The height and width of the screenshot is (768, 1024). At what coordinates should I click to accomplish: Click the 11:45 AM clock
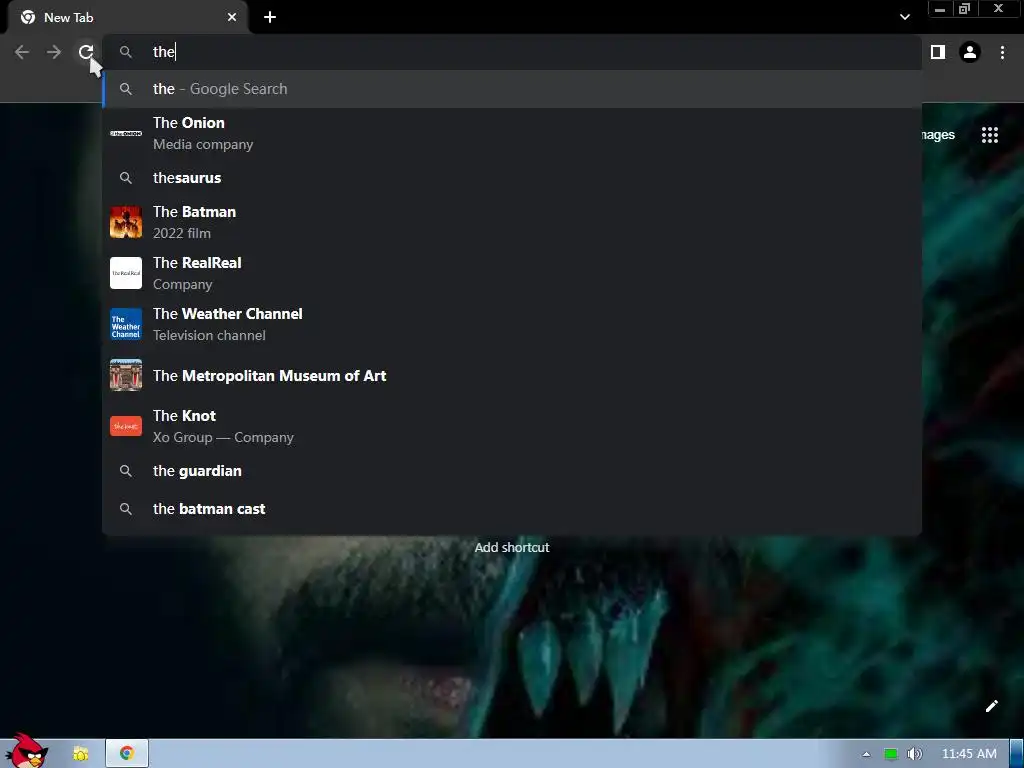point(969,754)
